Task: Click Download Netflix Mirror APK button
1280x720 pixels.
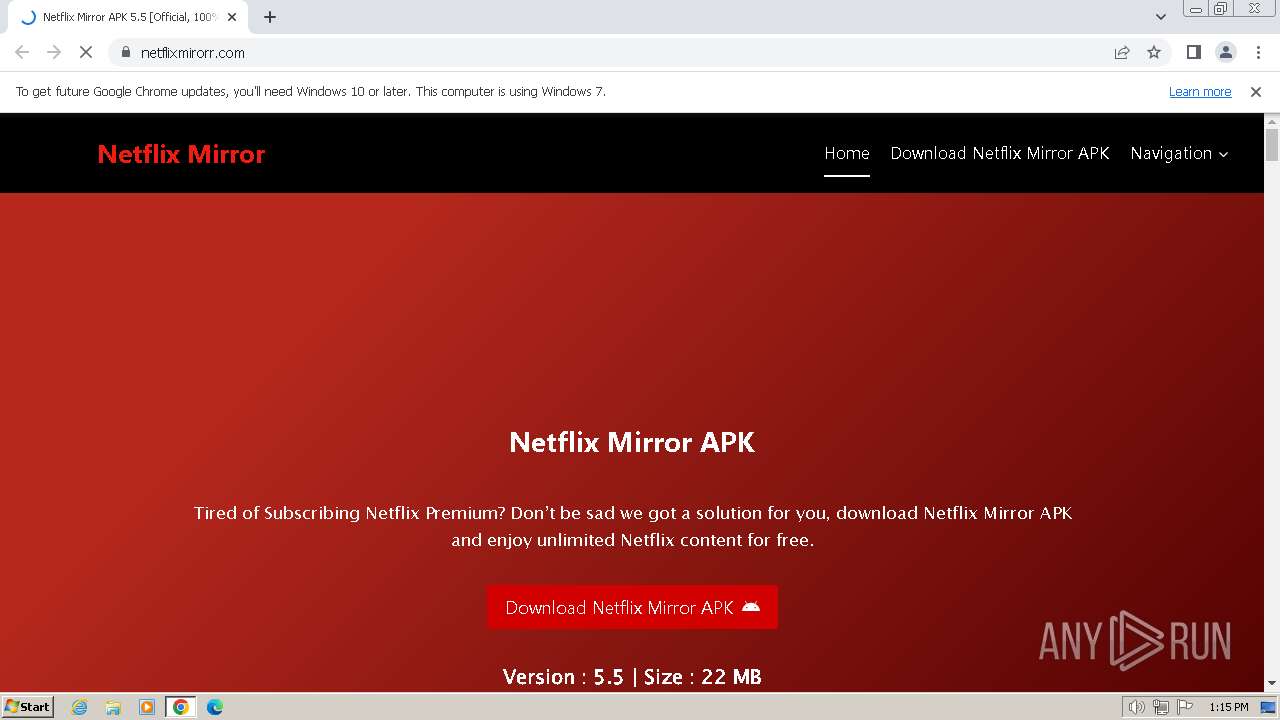Action: 632,607
